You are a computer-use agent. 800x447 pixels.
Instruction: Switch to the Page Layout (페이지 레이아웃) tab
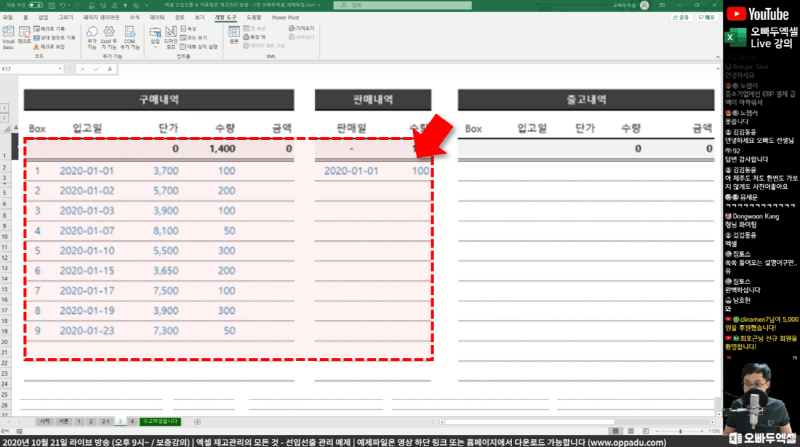click(x=101, y=17)
